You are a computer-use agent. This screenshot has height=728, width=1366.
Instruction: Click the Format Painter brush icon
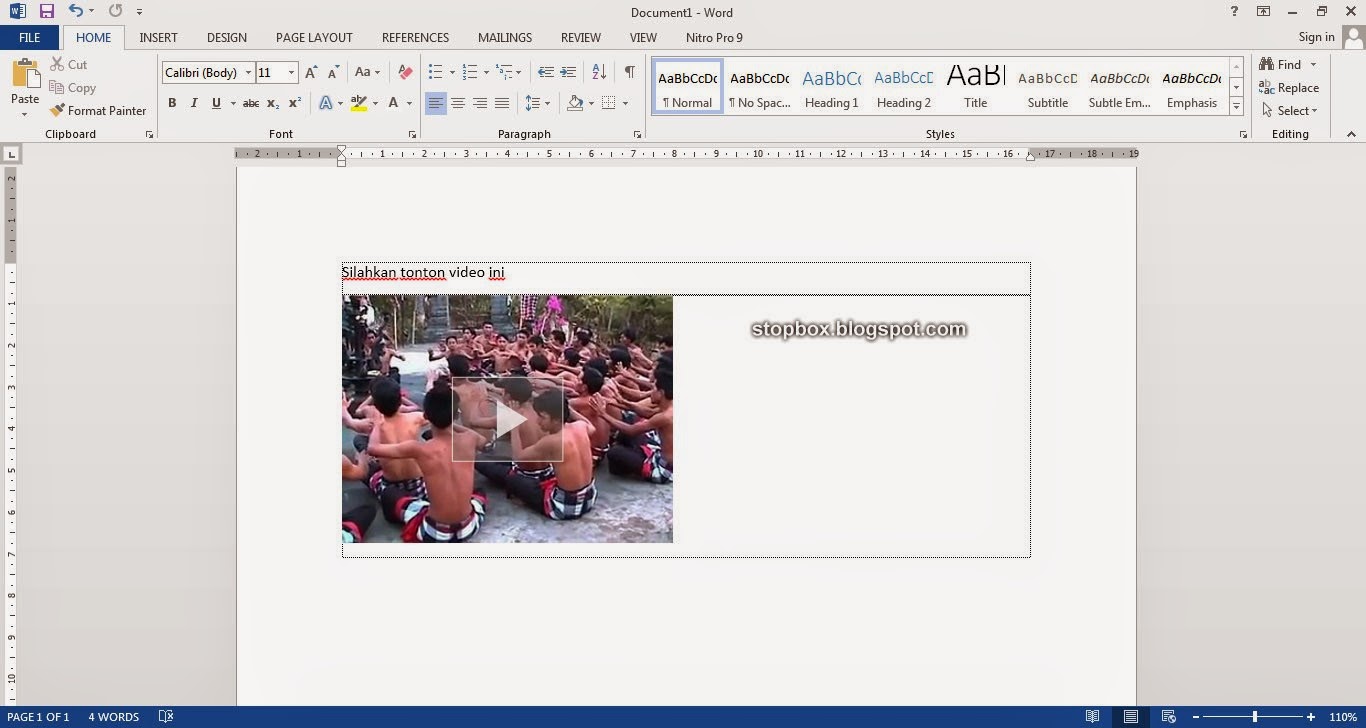click(57, 111)
